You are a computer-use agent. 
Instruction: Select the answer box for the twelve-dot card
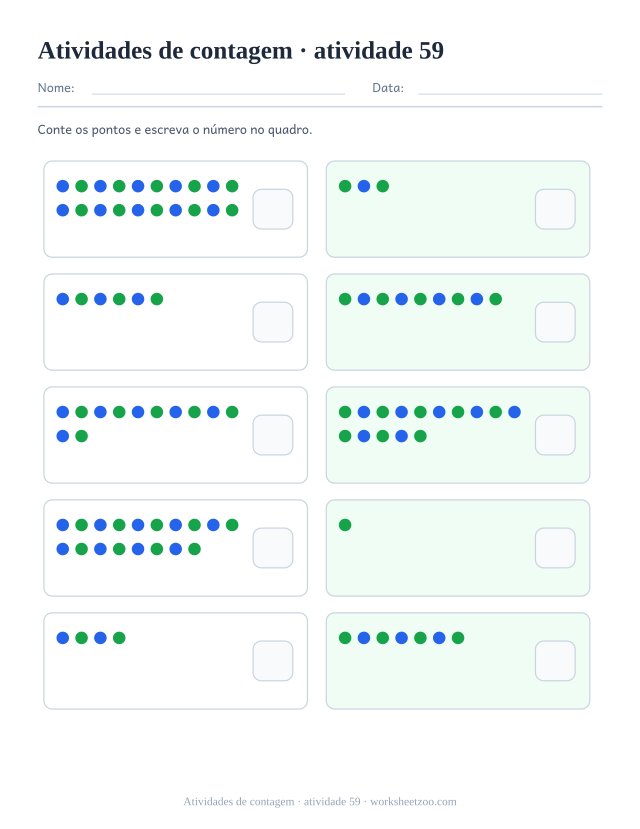click(273, 435)
